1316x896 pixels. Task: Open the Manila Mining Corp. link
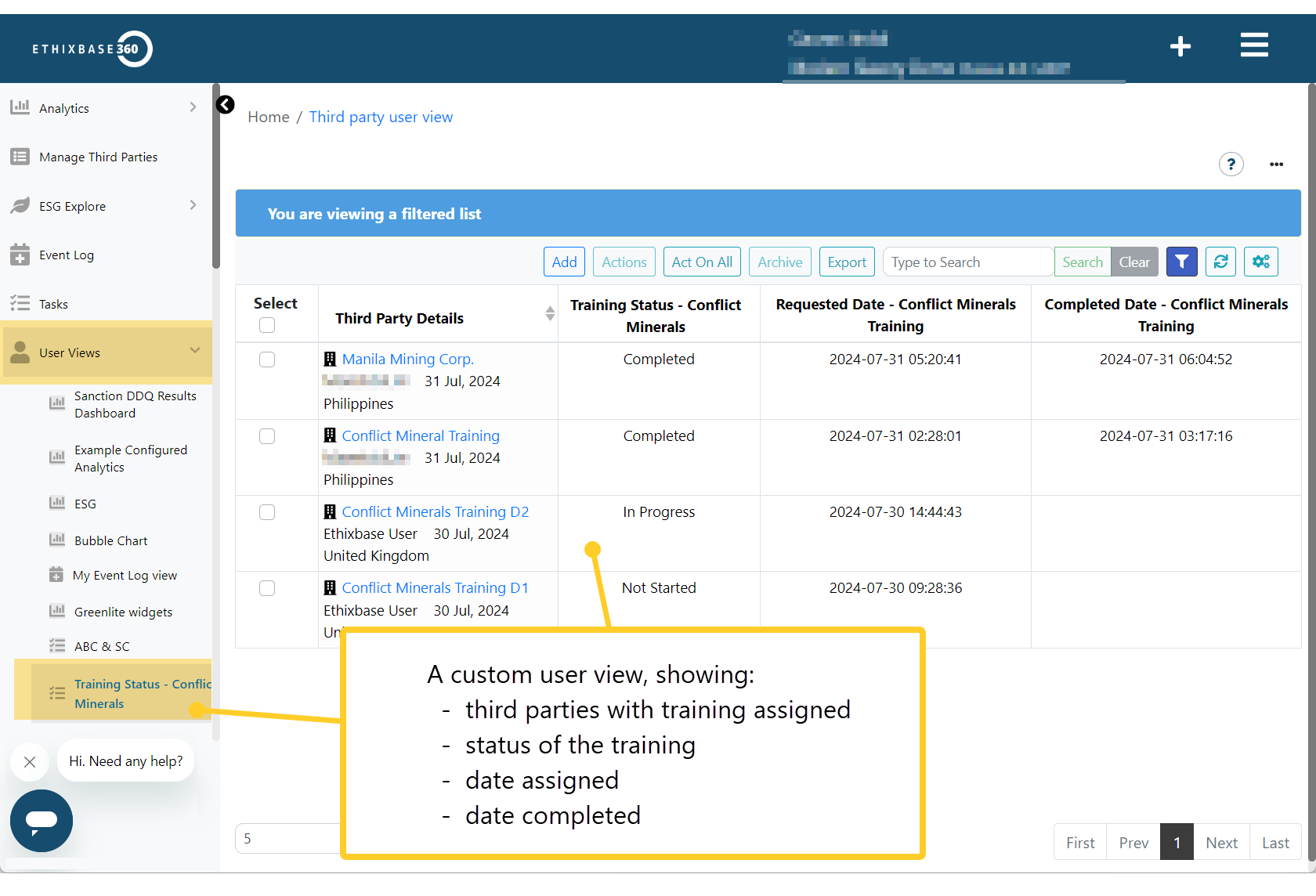point(407,359)
